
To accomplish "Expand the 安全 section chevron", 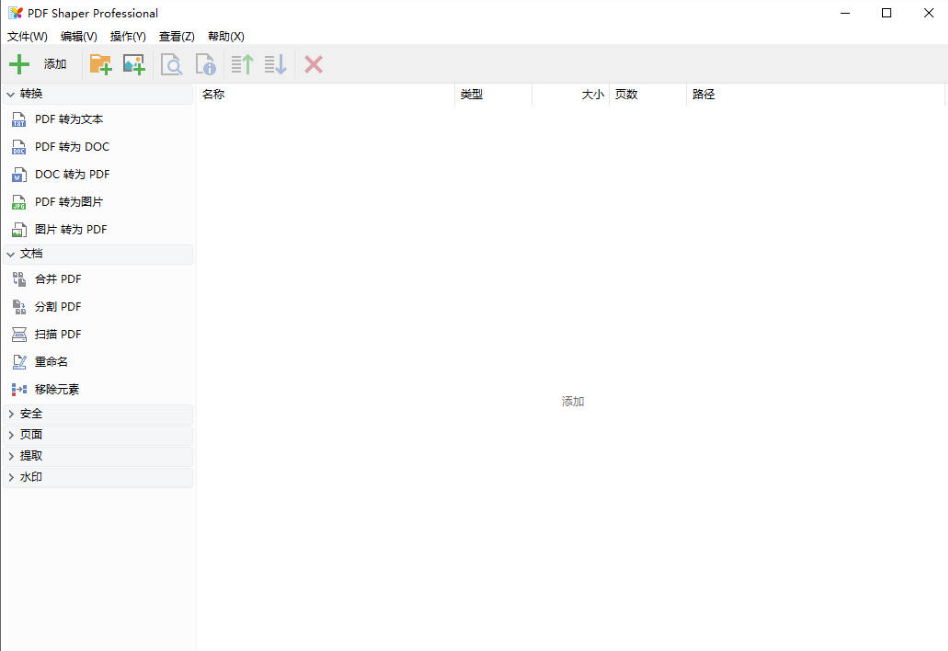I will point(10,414).
